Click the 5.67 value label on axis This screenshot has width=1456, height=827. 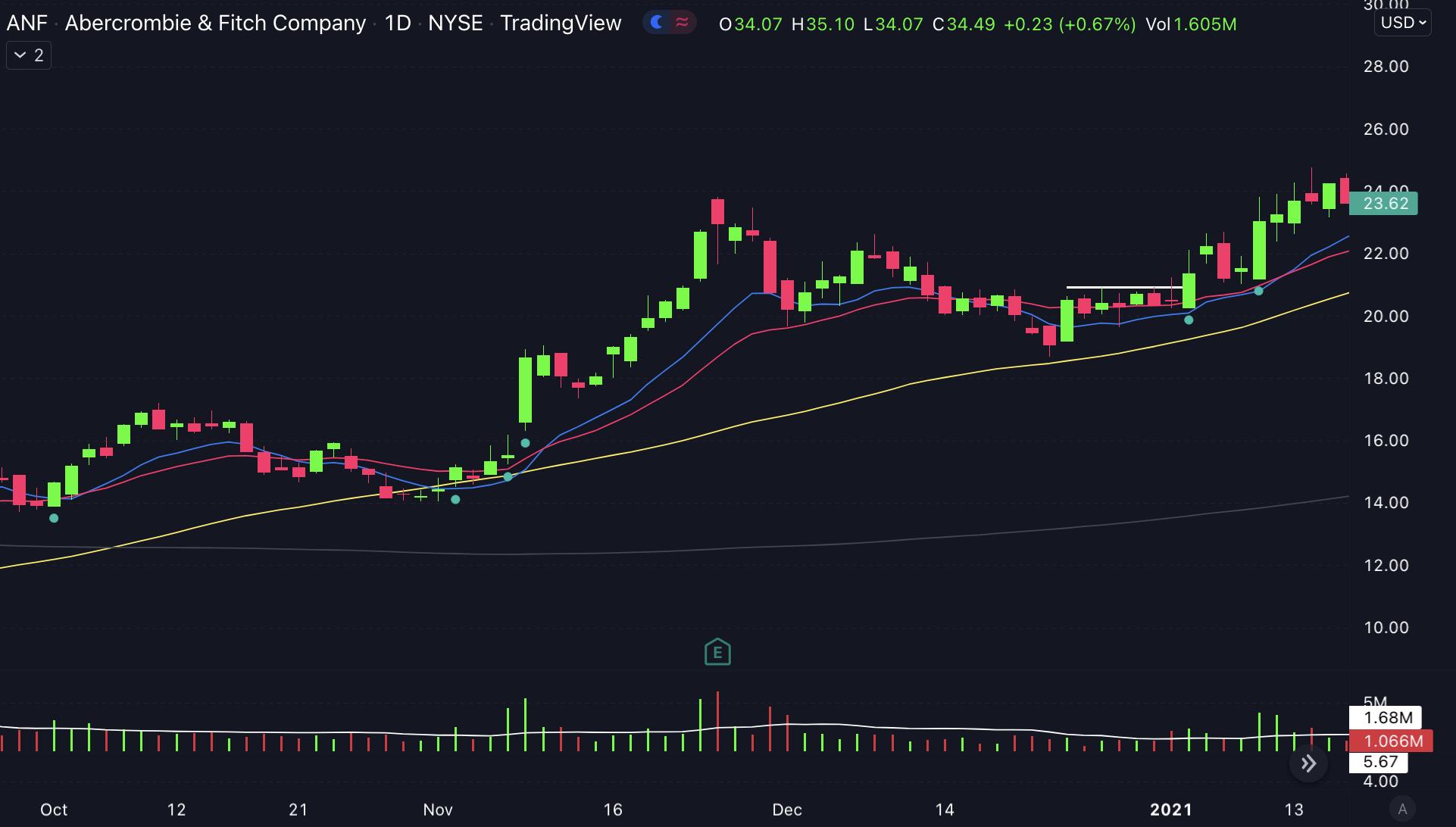point(1379,762)
